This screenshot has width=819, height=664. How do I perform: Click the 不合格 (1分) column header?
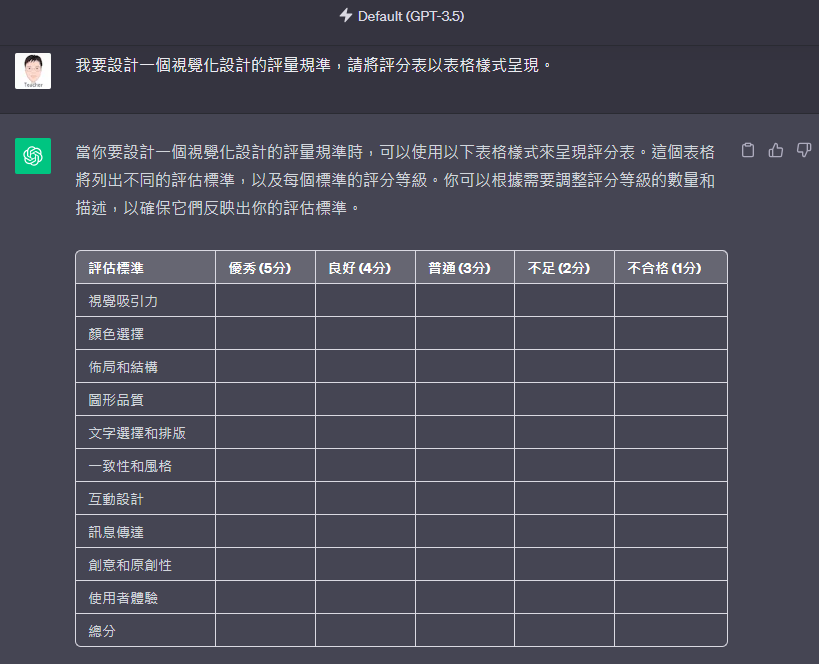pos(664,268)
